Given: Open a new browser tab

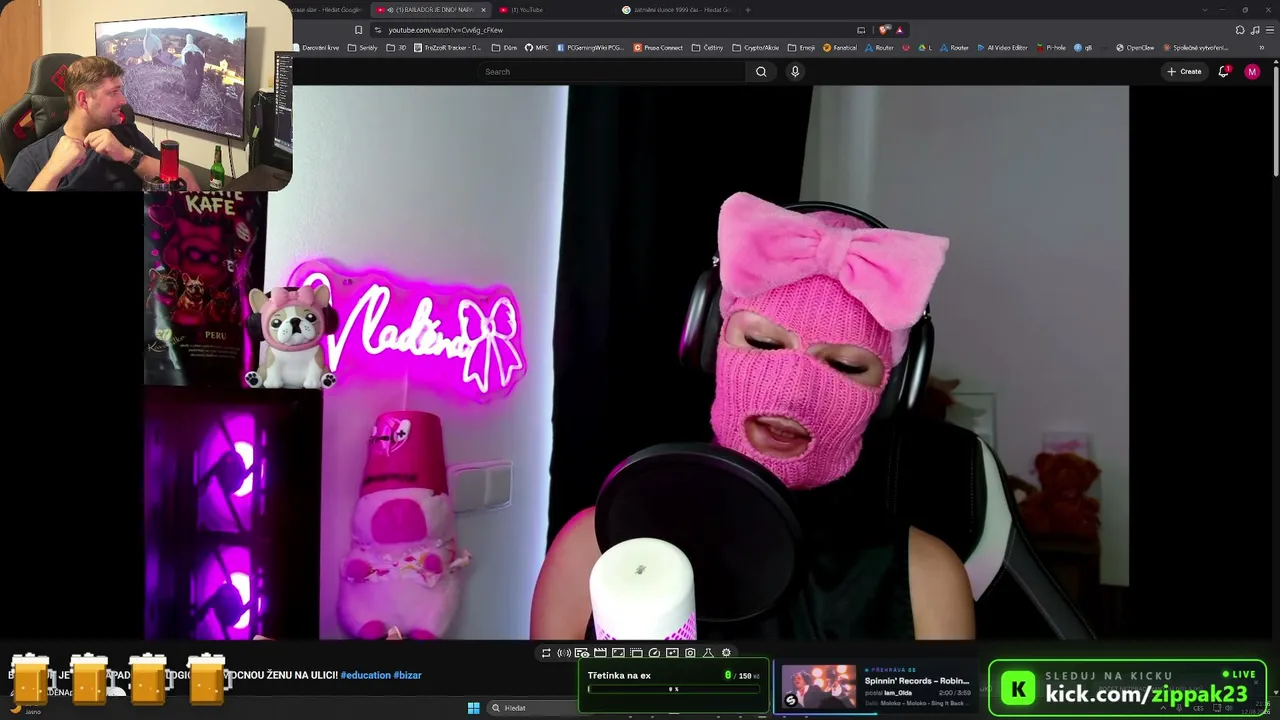Looking at the screenshot, I should point(748,10).
